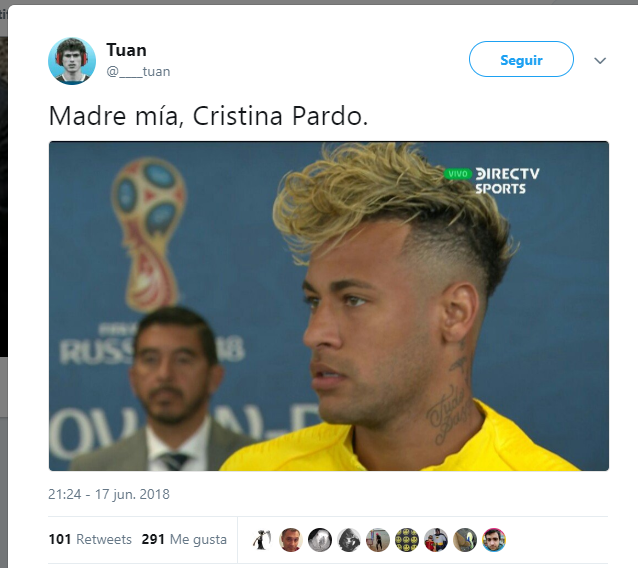Open the last liker's avatar with a pink border

tap(494, 540)
